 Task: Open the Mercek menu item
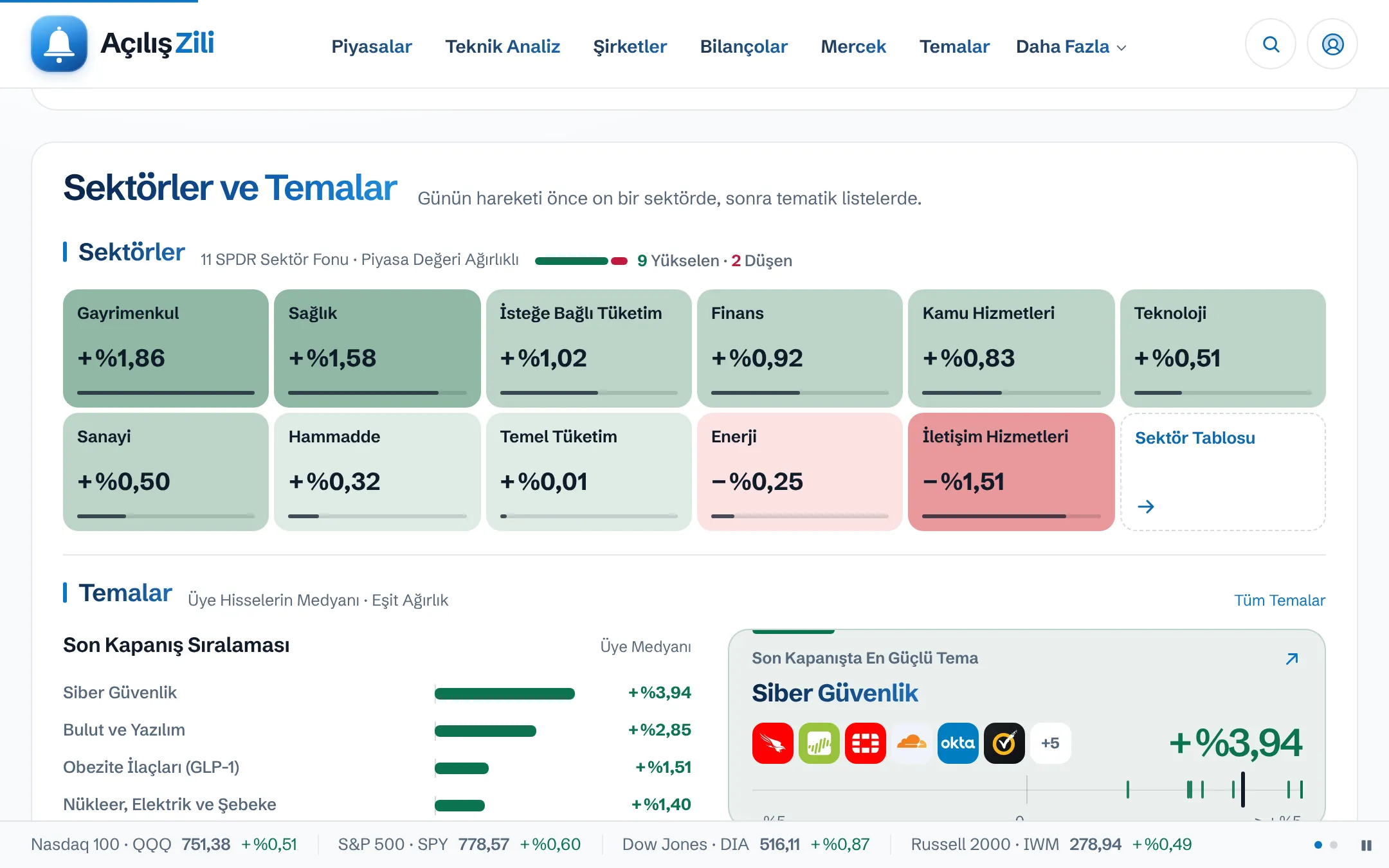(x=853, y=46)
